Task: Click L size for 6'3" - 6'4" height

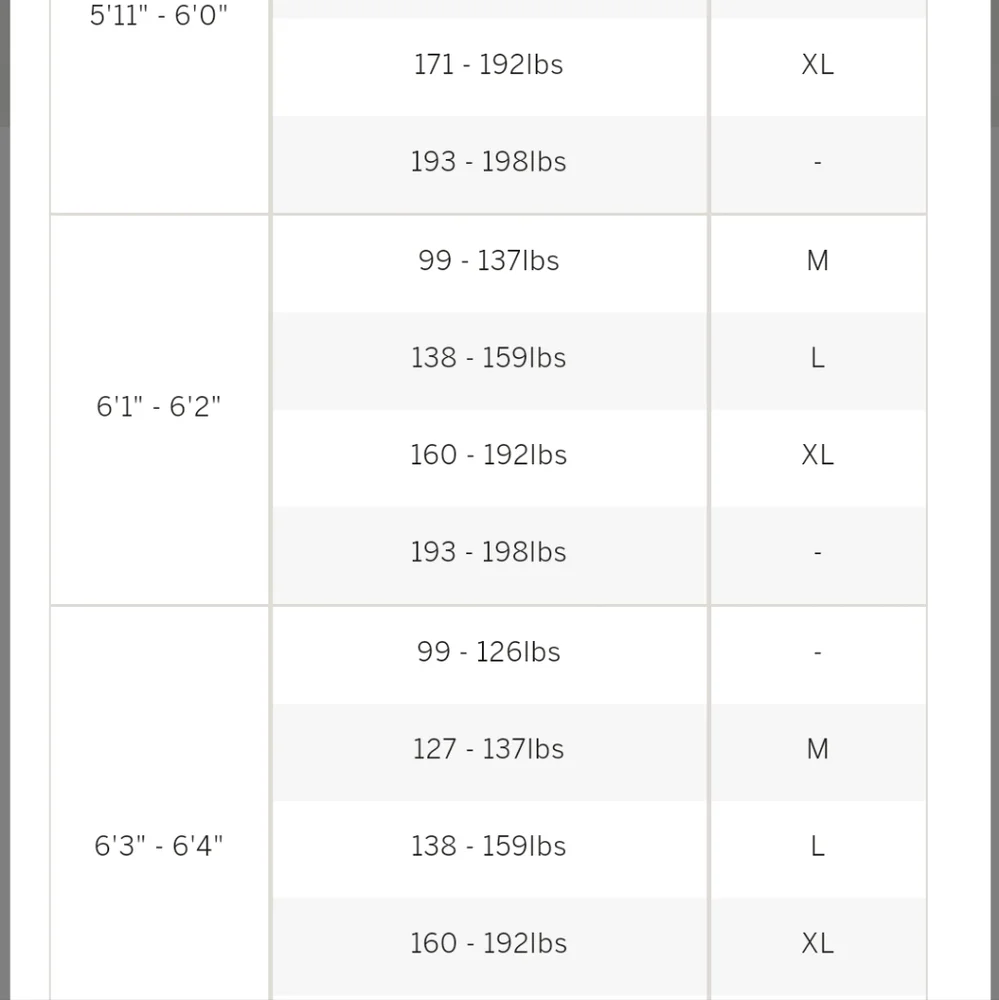Action: 818,847
